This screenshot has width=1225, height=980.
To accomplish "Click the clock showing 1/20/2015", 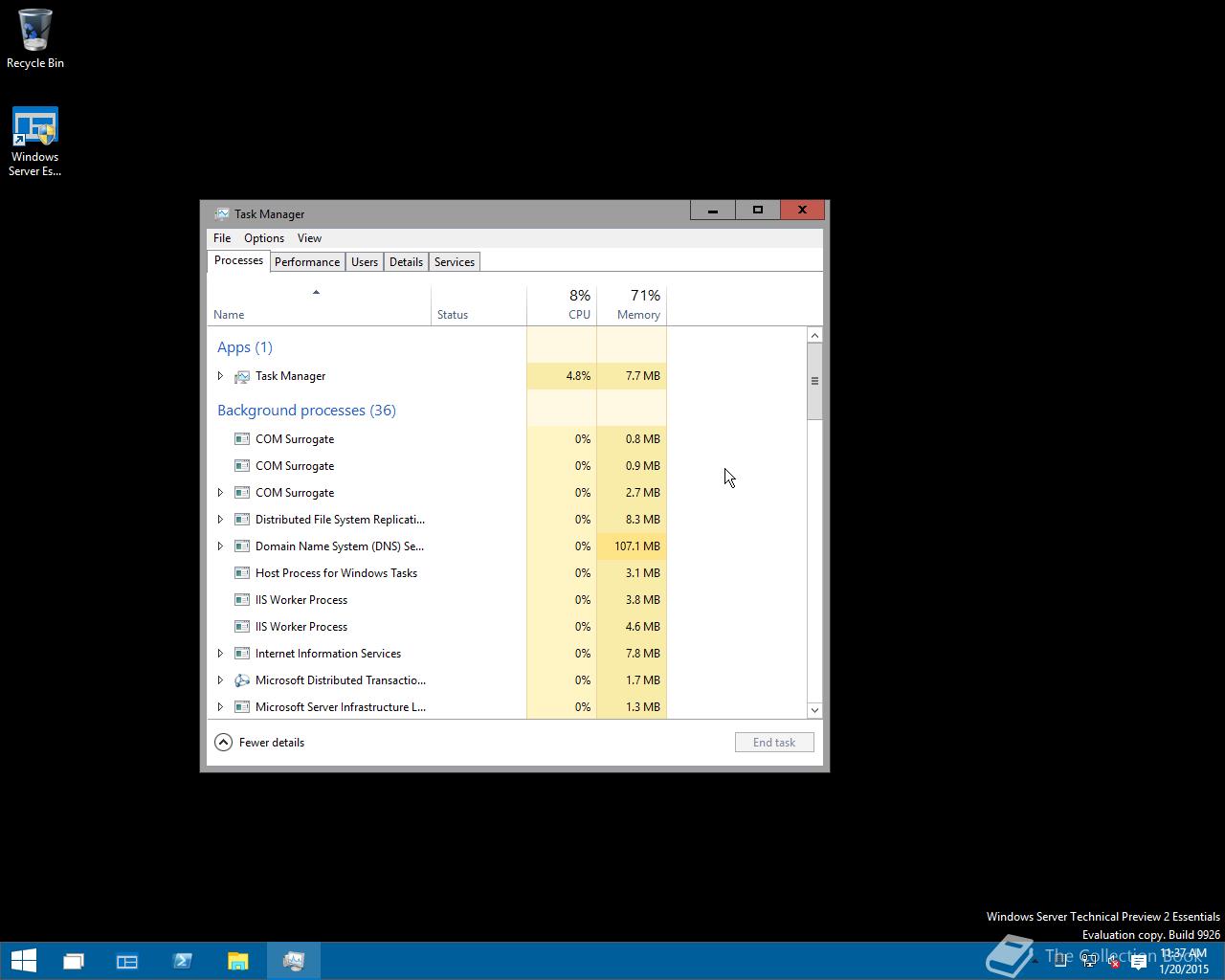I will (1184, 962).
